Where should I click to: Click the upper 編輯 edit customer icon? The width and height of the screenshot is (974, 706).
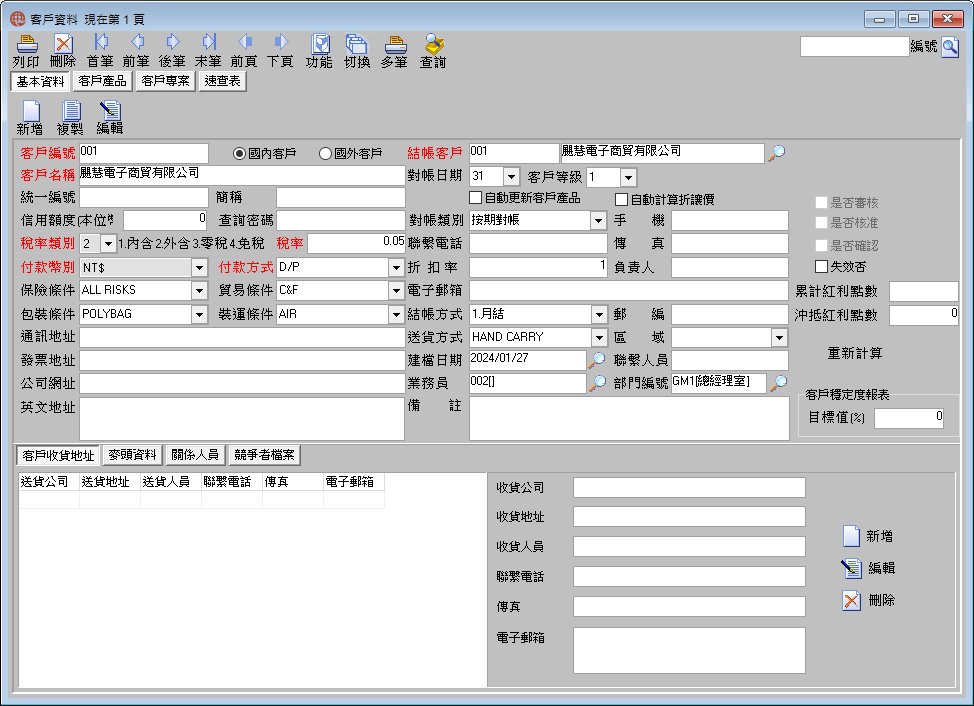(x=110, y=118)
